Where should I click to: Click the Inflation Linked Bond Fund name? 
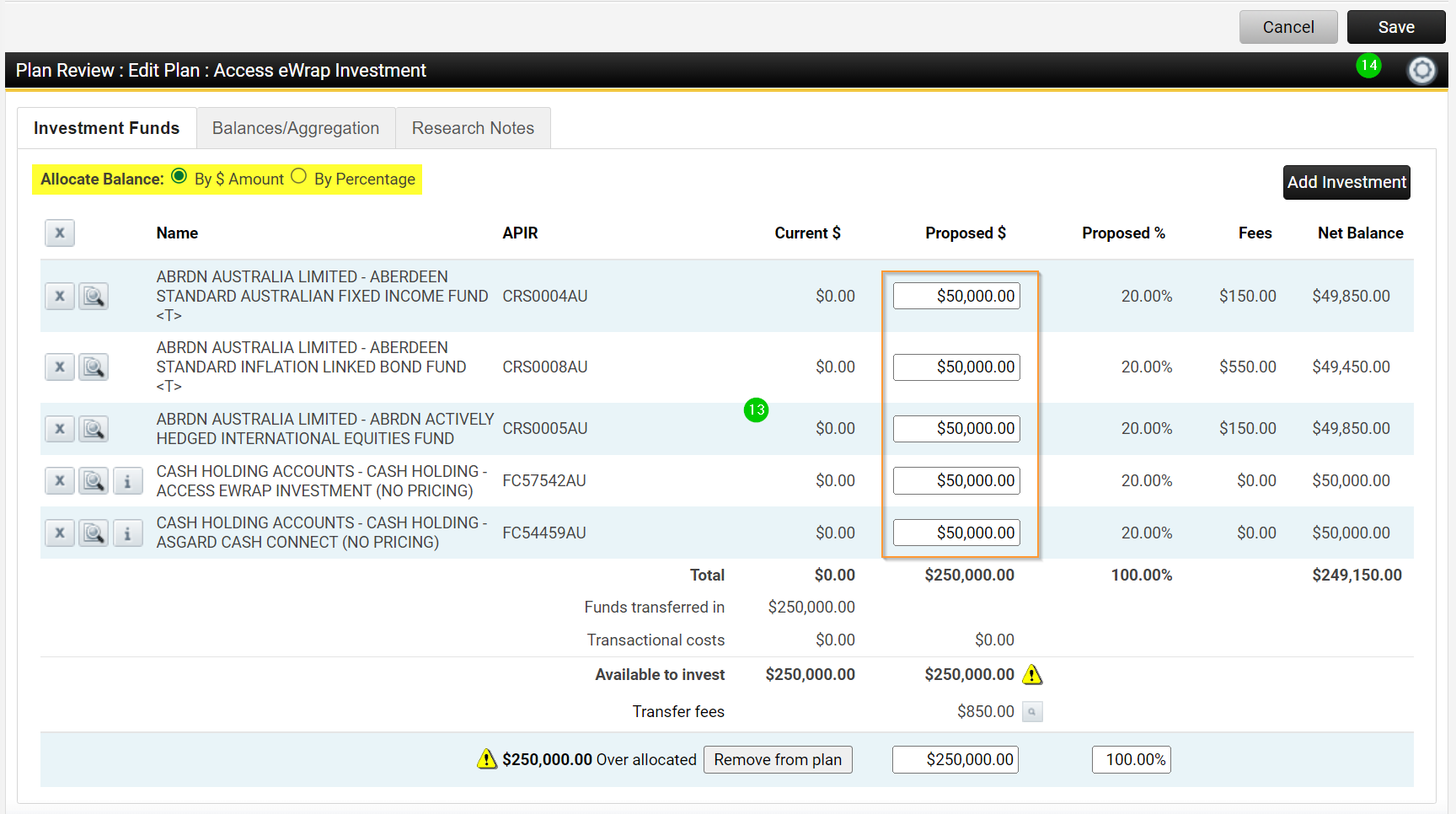(311, 367)
